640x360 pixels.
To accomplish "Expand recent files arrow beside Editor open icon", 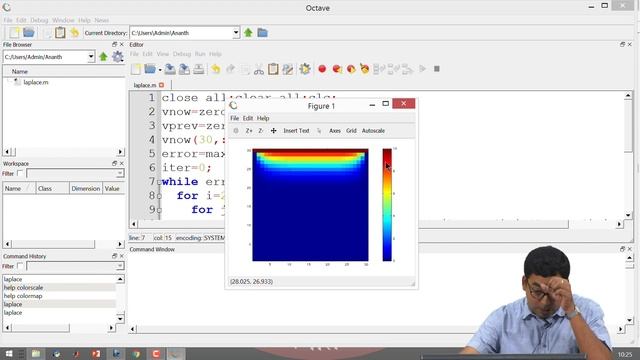I will 160,70.
